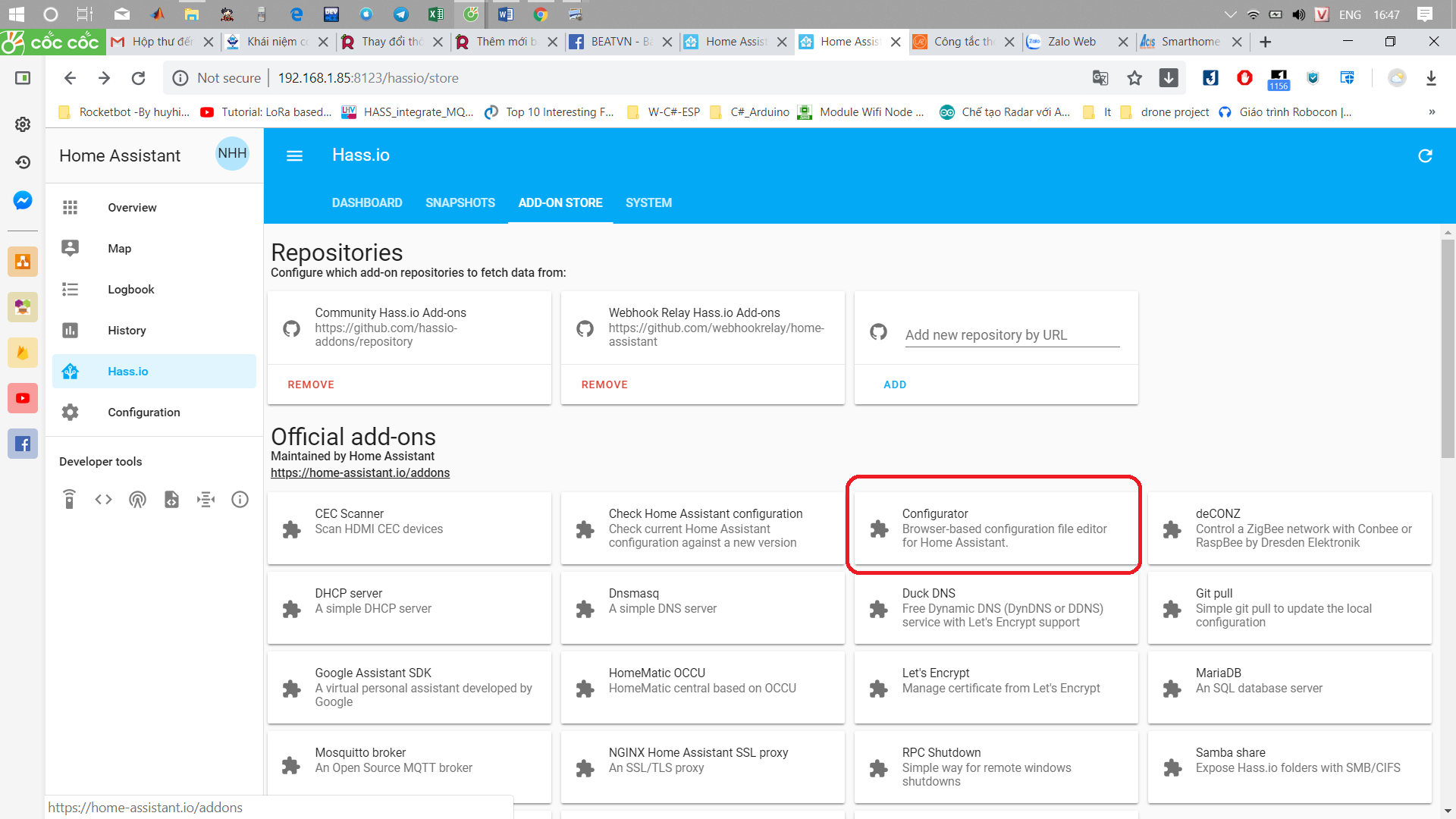
Task: Open Events developer tool broadcast icon
Action: [x=137, y=499]
